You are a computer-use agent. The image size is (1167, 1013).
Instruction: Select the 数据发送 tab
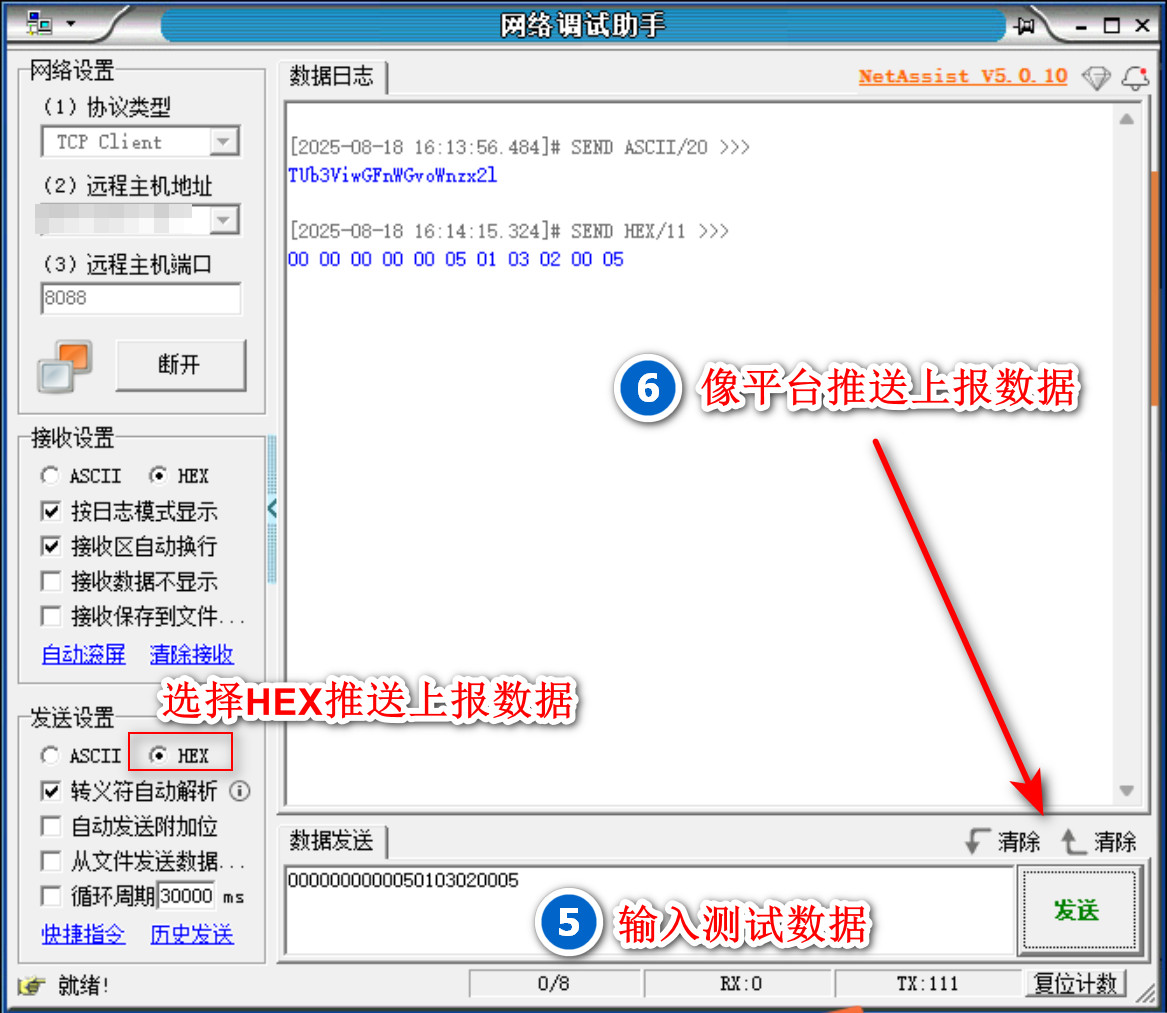[331, 841]
